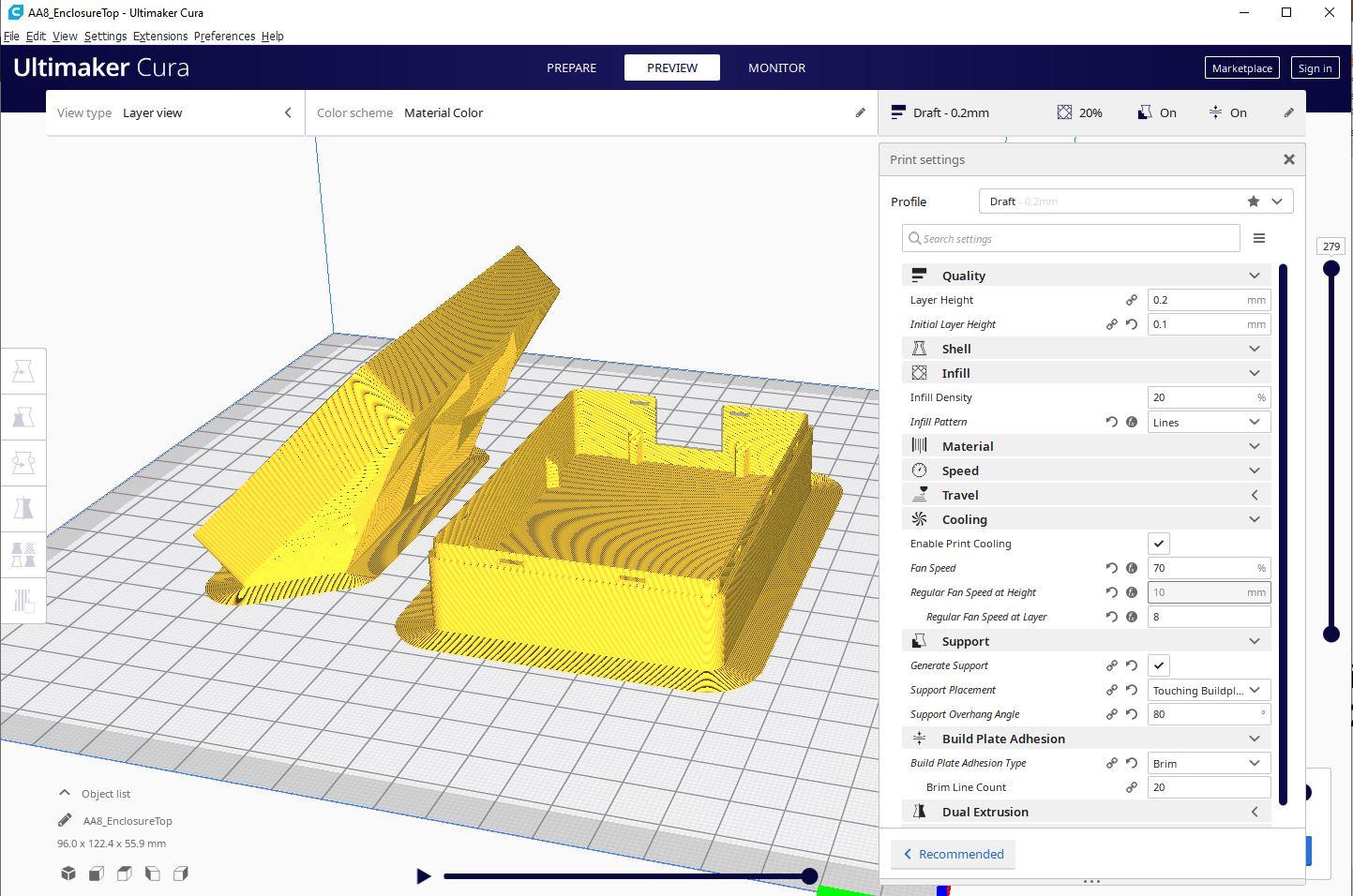Open the Support Blocker tool
1353x896 pixels.
(x=23, y=600)
